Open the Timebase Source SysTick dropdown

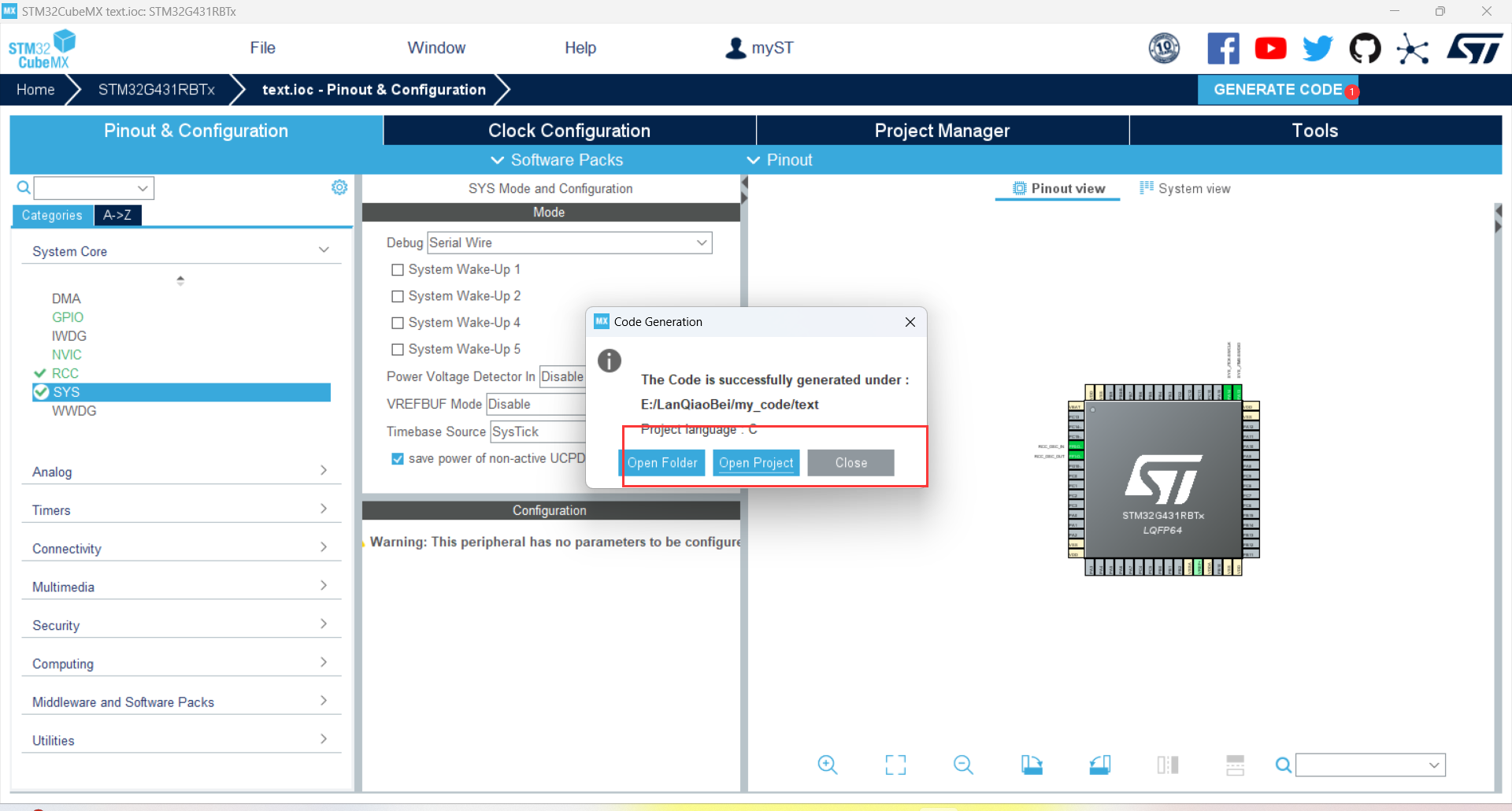point(538,431)
